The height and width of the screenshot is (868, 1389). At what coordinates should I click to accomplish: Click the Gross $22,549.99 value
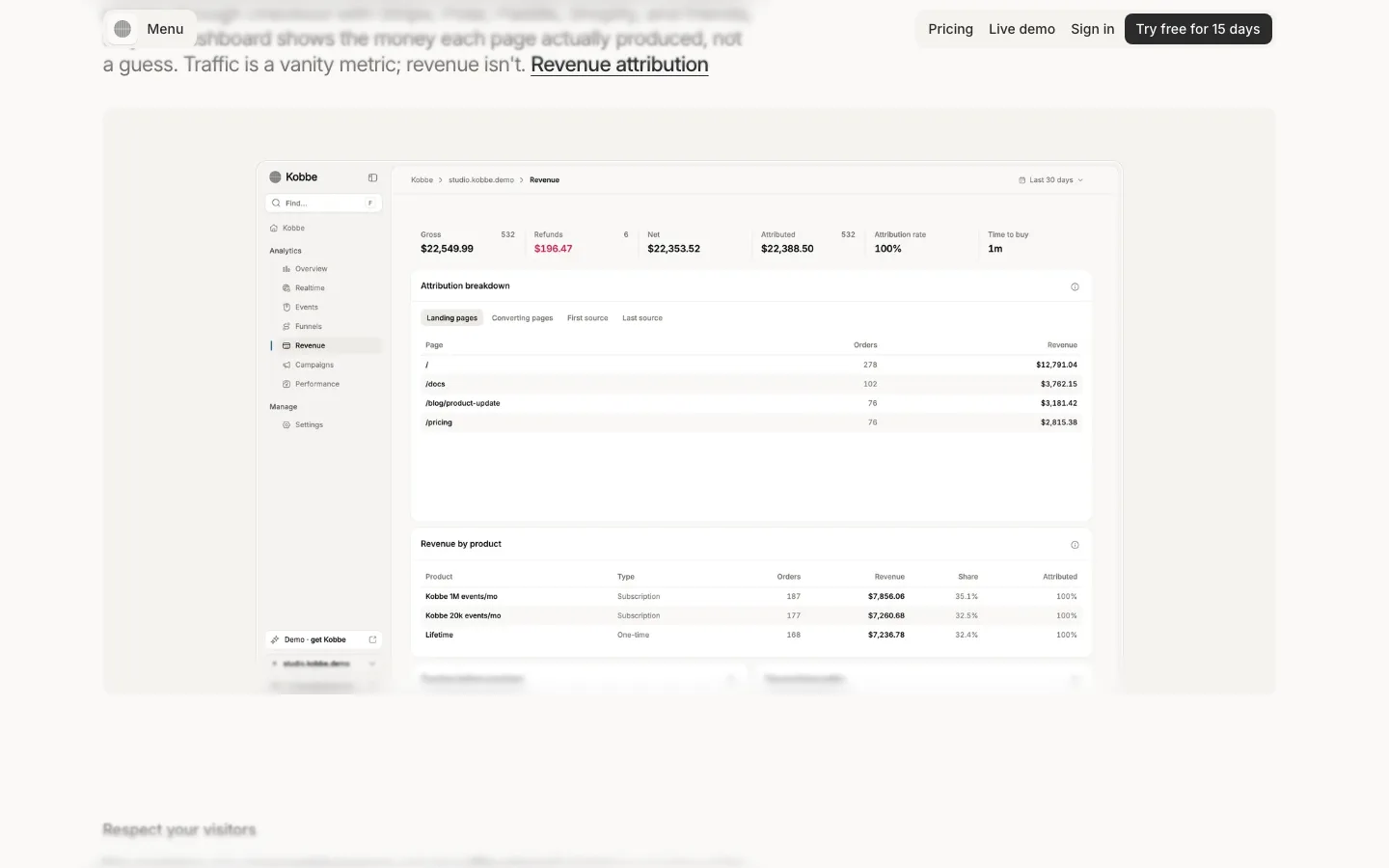pos(447,249)
